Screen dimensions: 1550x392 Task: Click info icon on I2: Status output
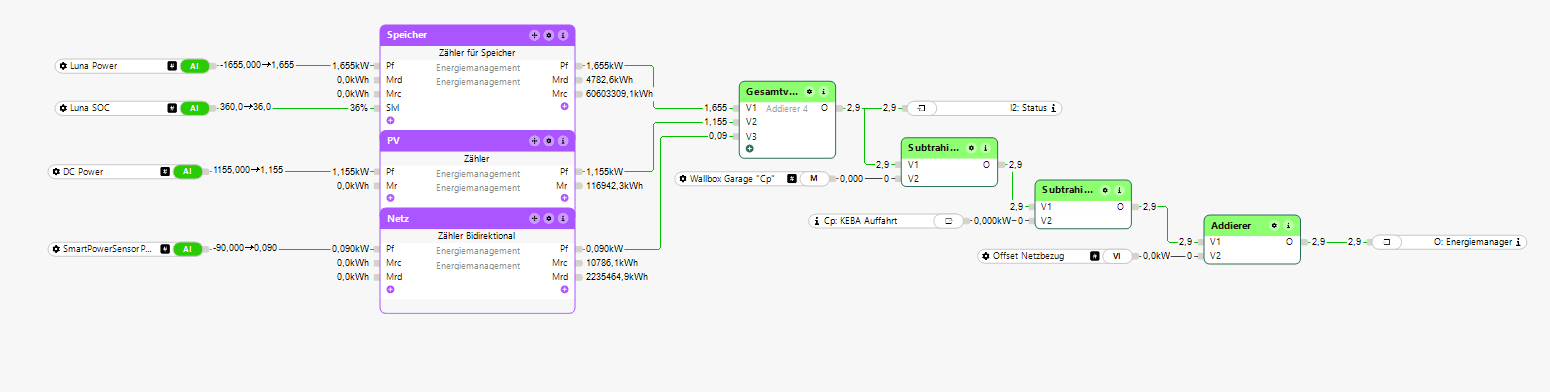point(1054,107)
